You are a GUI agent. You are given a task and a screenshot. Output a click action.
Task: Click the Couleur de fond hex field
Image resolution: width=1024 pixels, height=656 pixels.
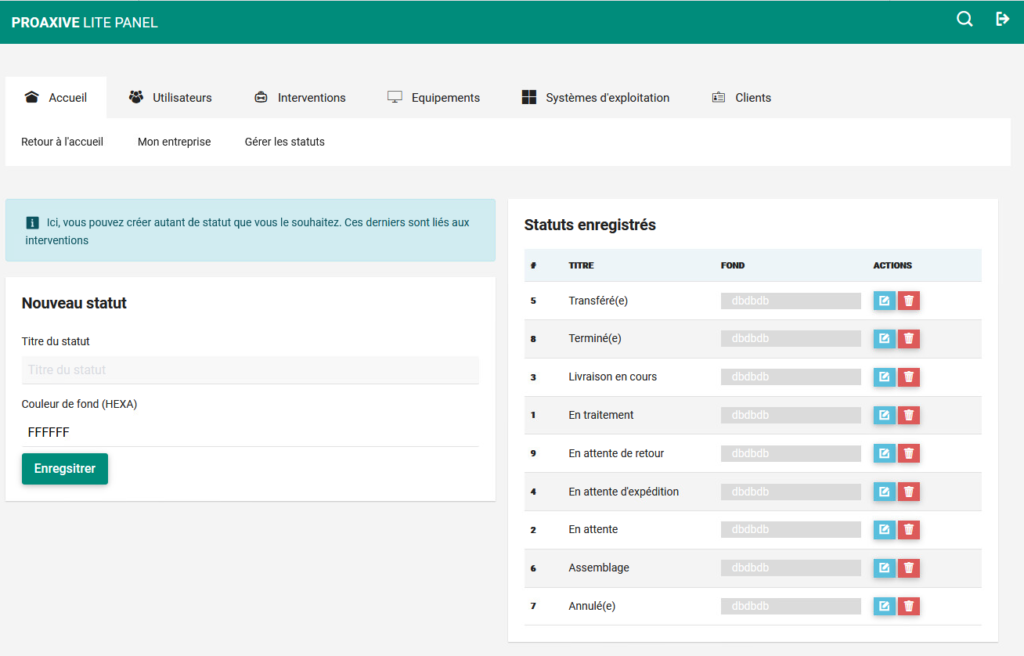pyautogui.click(x=250, y=432)
